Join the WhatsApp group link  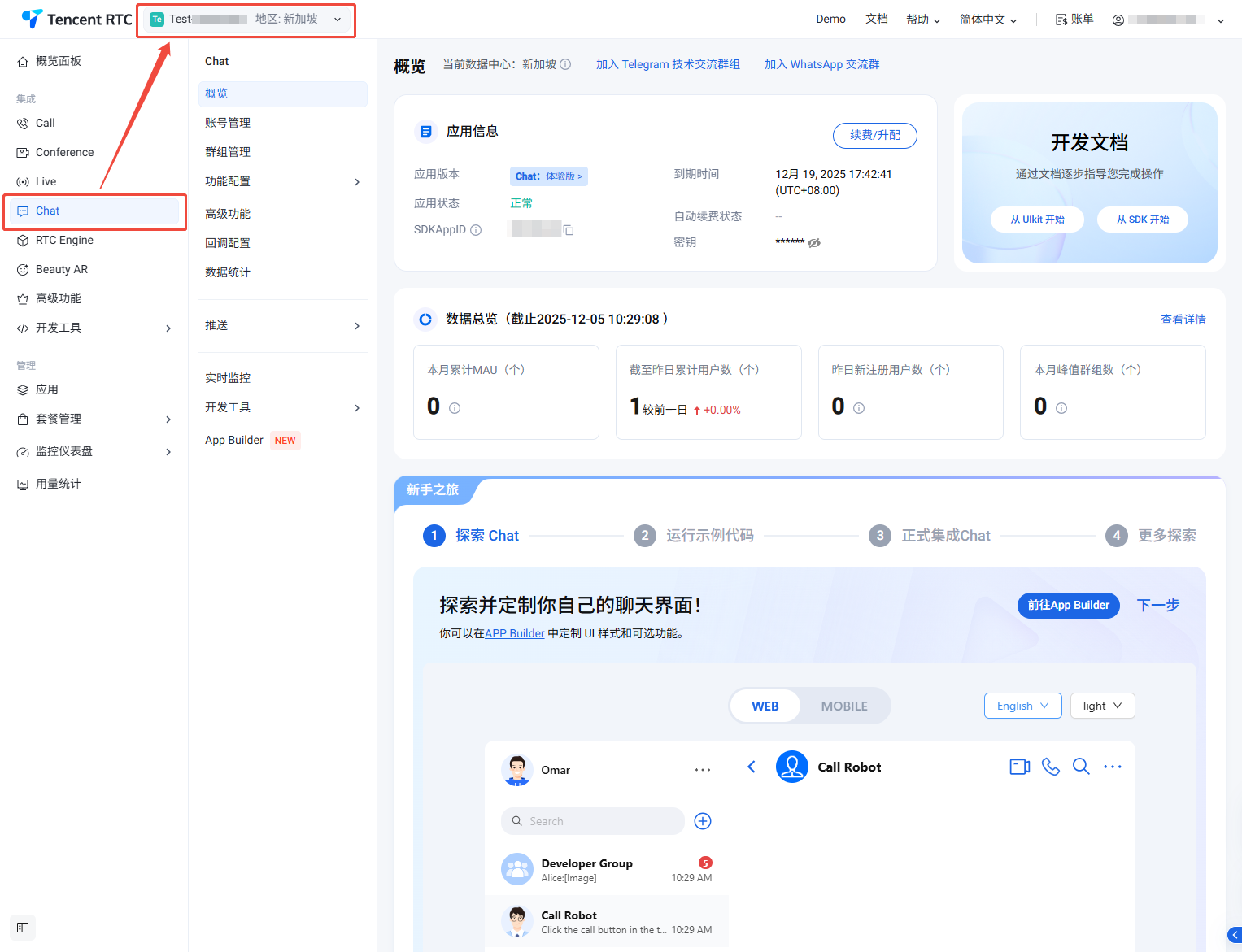(821, 64)
